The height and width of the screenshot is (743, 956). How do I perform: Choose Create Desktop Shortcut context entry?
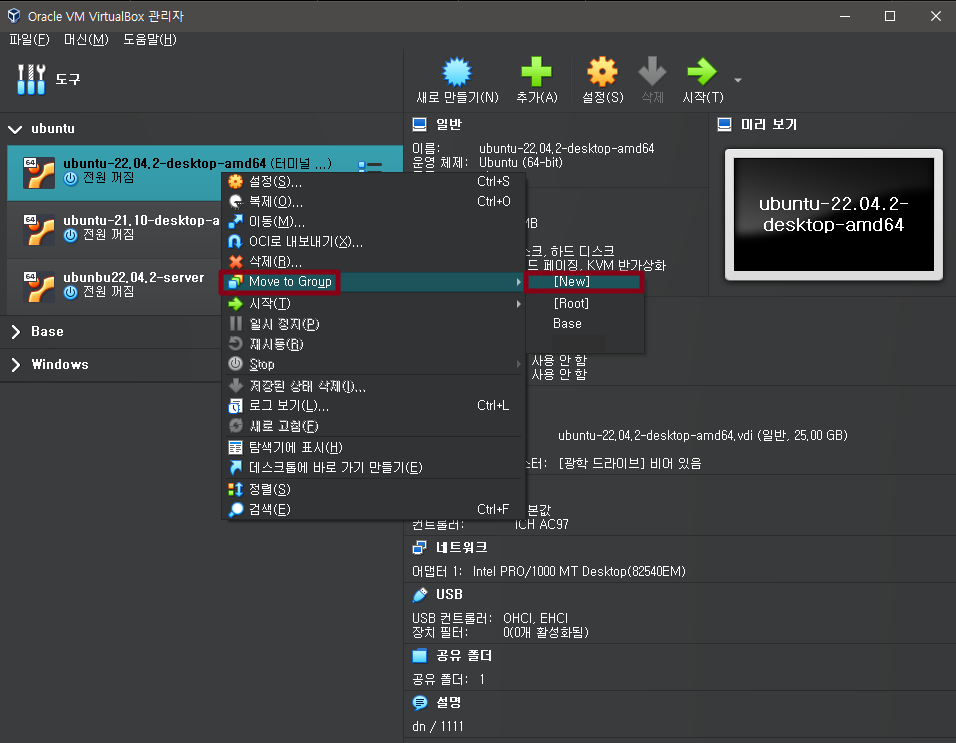[x=373, y=467]
